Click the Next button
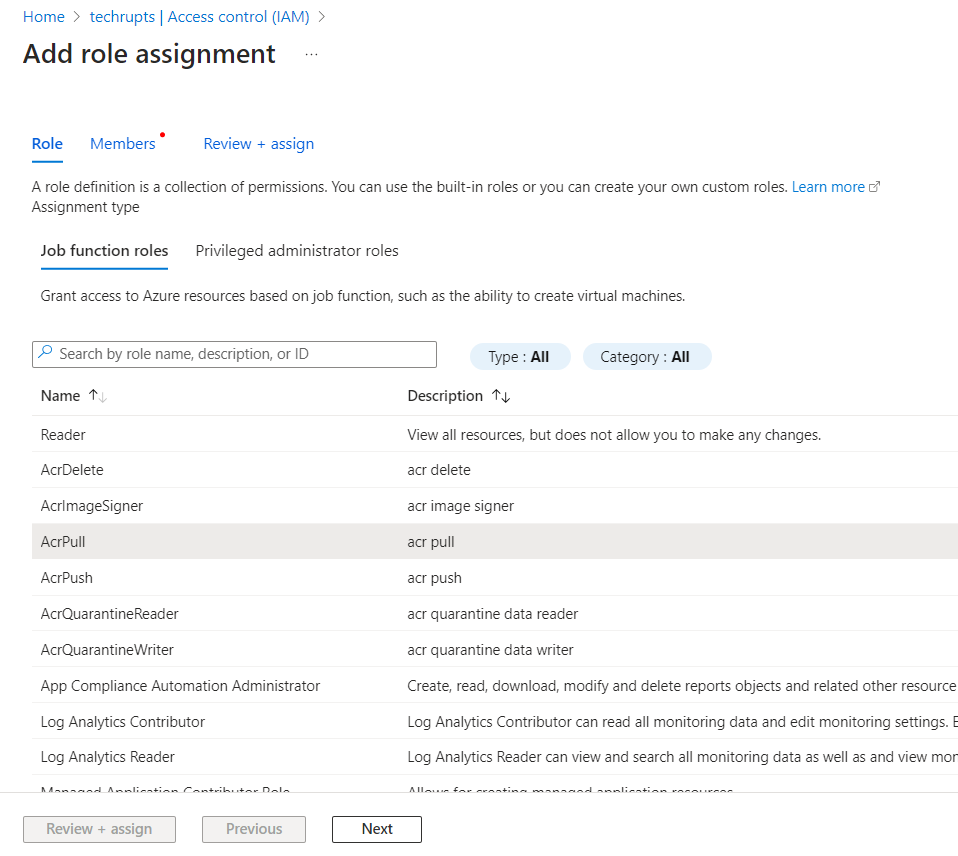Image resolution: width=958 pixels, height=856 pixels. click(377, 829)
